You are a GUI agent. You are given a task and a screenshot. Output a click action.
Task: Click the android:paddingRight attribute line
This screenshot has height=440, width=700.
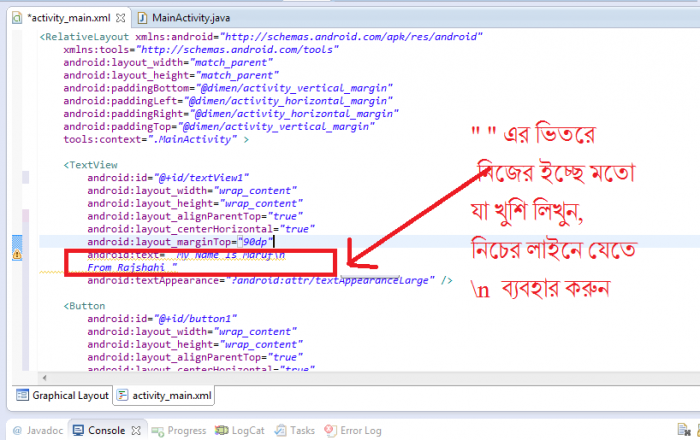[x=231, y=114]
